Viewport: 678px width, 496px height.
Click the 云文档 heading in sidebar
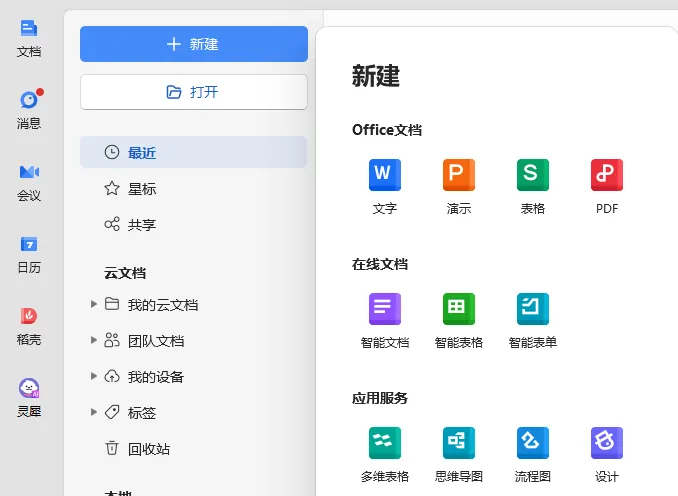125,273
